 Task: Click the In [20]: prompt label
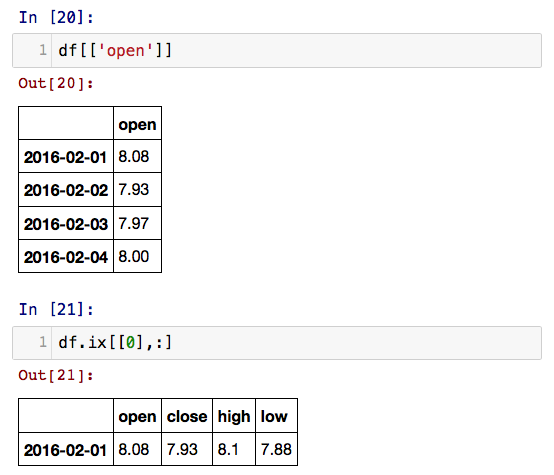coord(56,17)
